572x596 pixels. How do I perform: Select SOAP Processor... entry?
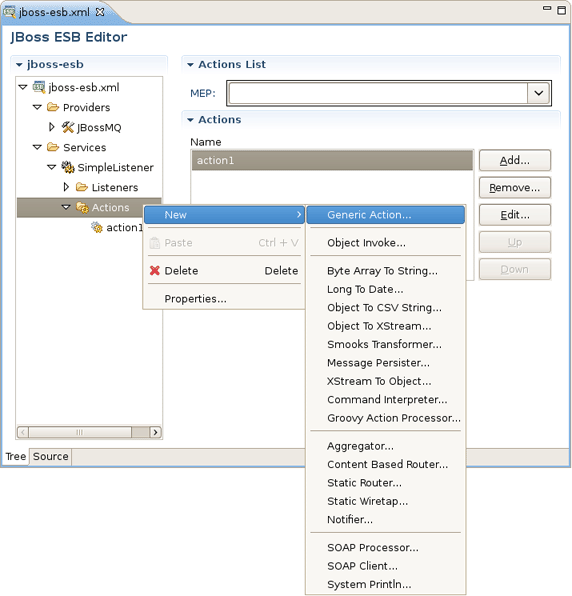pos(385,548)
